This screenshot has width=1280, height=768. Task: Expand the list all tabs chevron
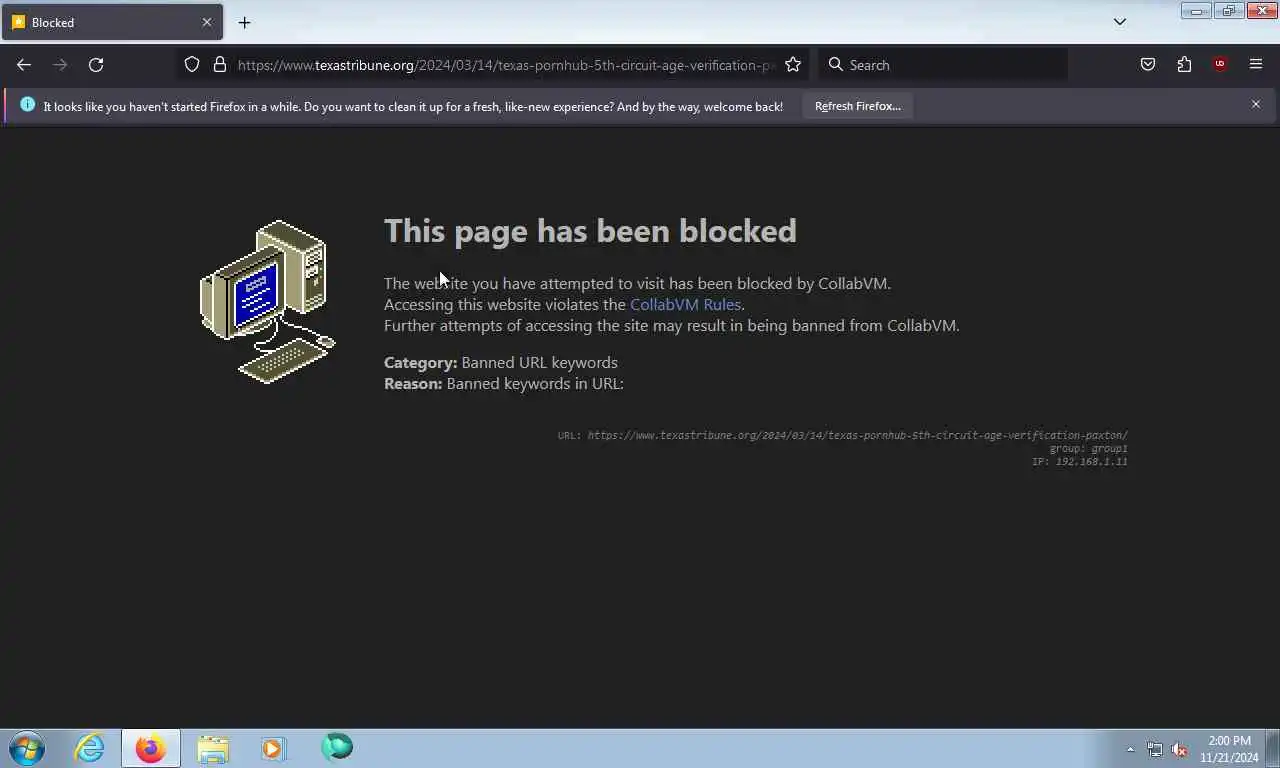(1120, 22)
